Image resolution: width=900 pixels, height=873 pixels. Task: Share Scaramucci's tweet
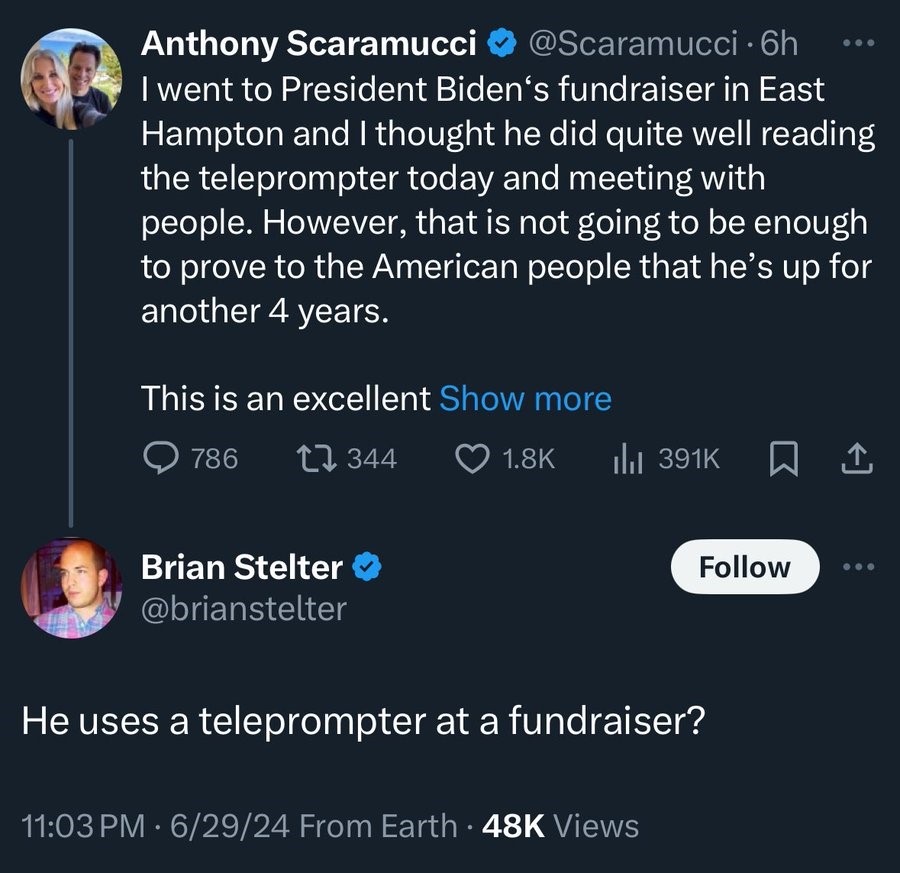(x=855, y=458)
